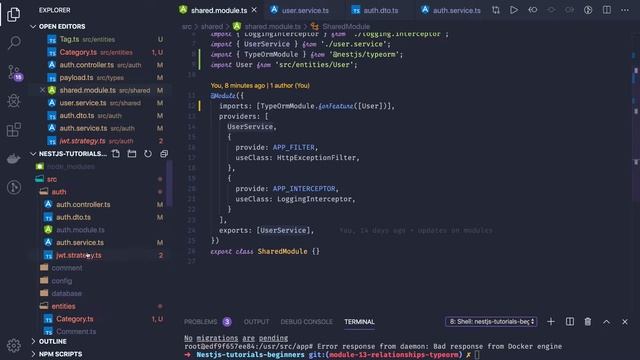Open Comment.ts under entities folder
This screenshot has width=640, height=360.
[x=76, y=331]
